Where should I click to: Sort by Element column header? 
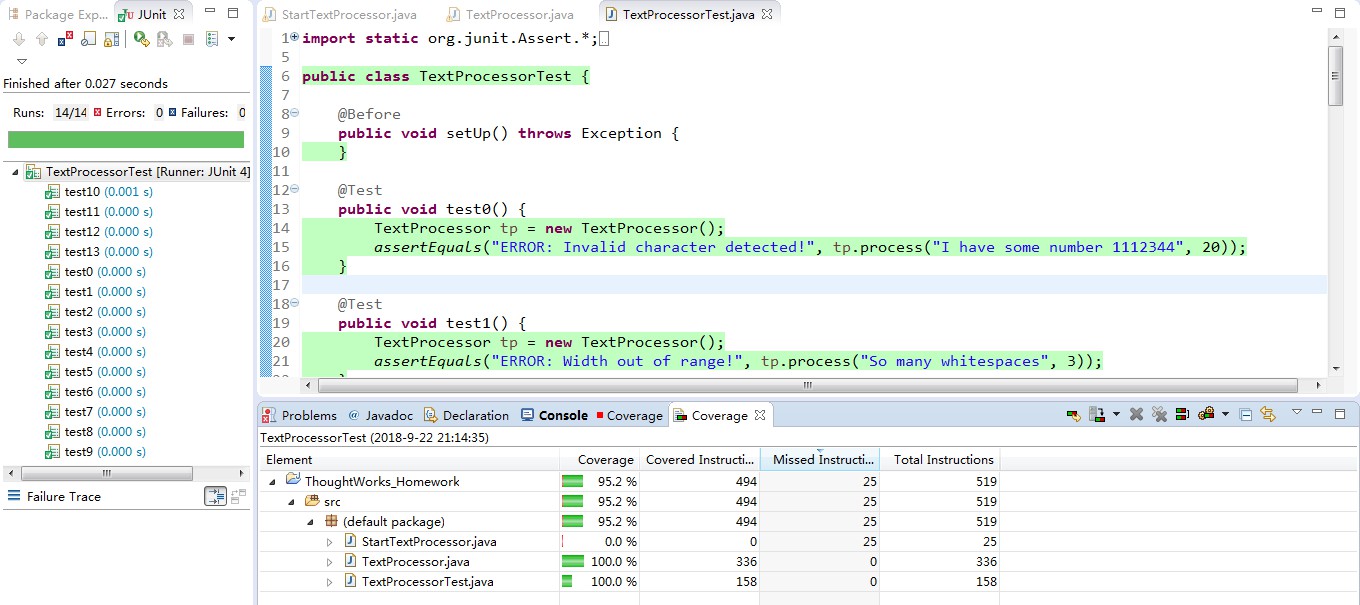[x=409, y=460]
